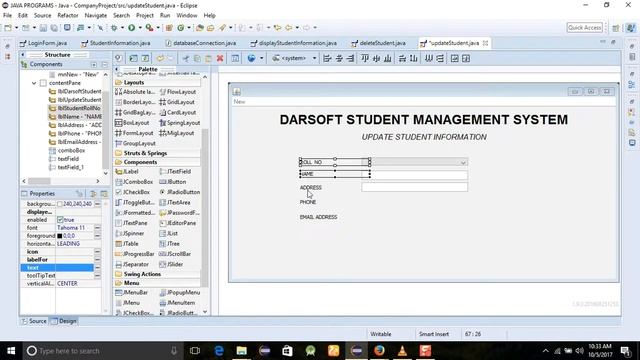Viewport: 640px width, 360px height.
Task: Click the Cut scissors icon in designer toolbar
Action: [186, 58]
